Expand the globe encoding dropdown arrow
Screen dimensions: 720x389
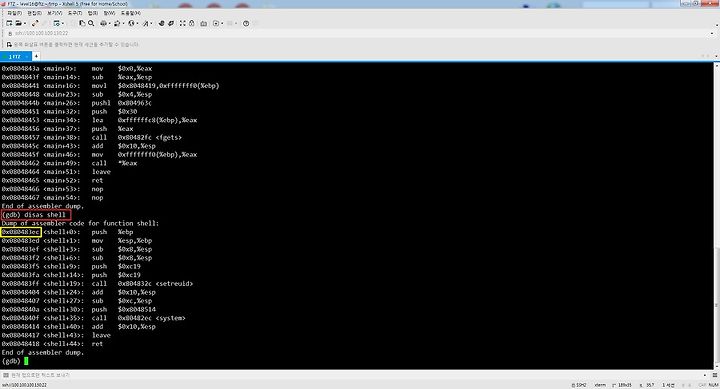(137, 23)
